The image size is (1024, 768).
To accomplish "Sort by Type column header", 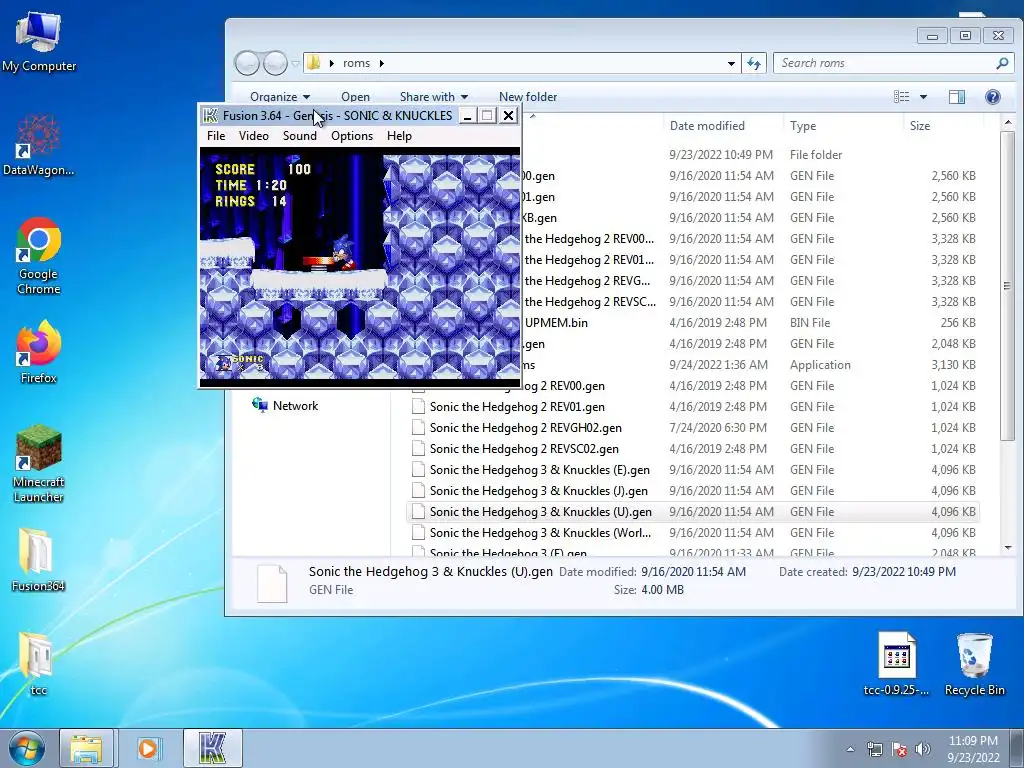I will point(803,125).
